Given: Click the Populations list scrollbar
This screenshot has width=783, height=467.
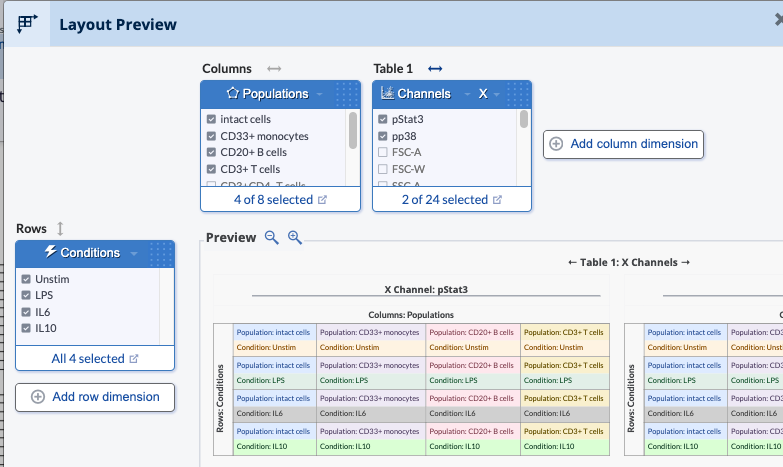Looking at the screenshot, I should 353,129.
